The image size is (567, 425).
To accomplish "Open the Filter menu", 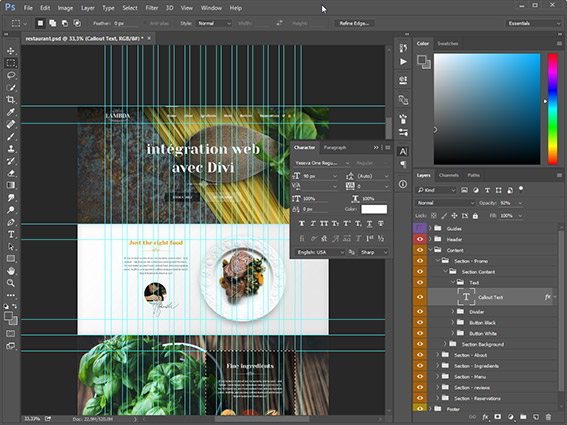I will click(x=152, y=8).
